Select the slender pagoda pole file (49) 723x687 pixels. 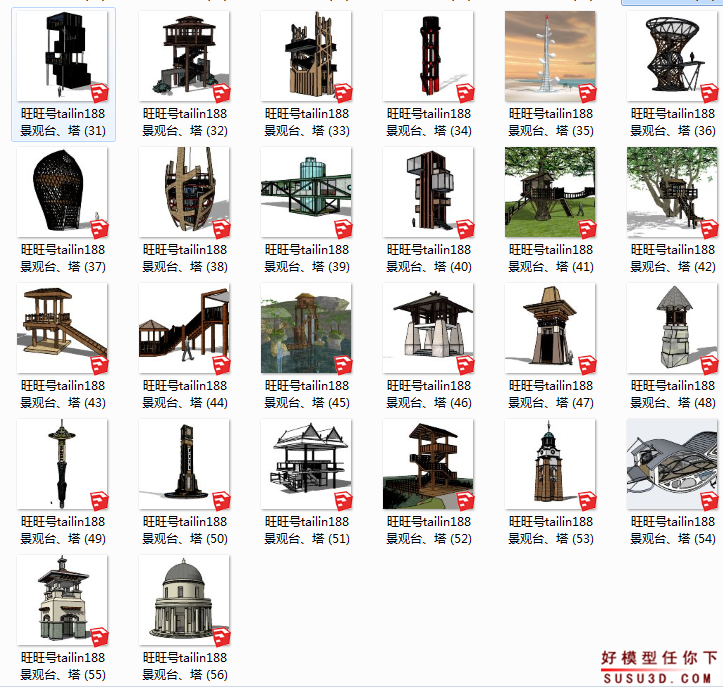[x=63, y=464]
